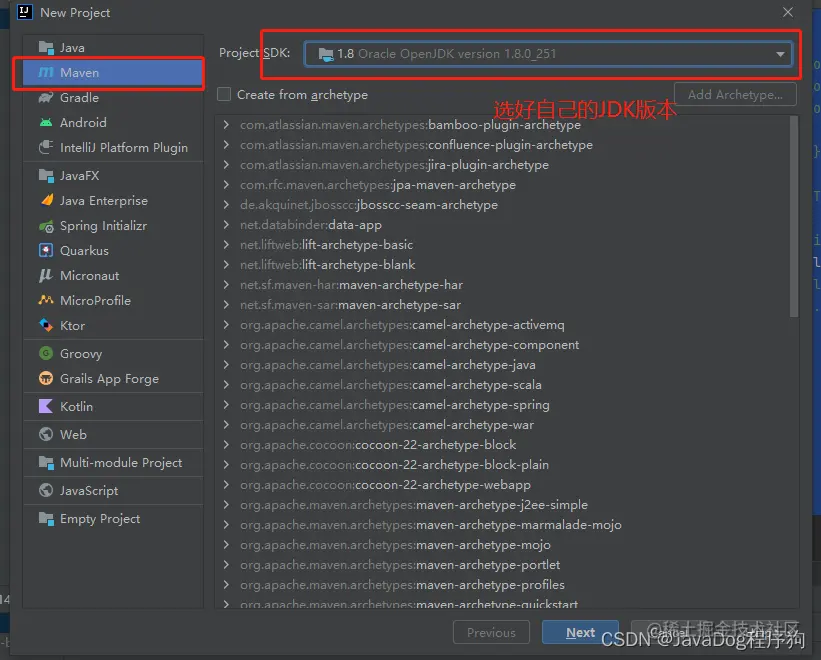Click the Maven 'm' icon

46,72
